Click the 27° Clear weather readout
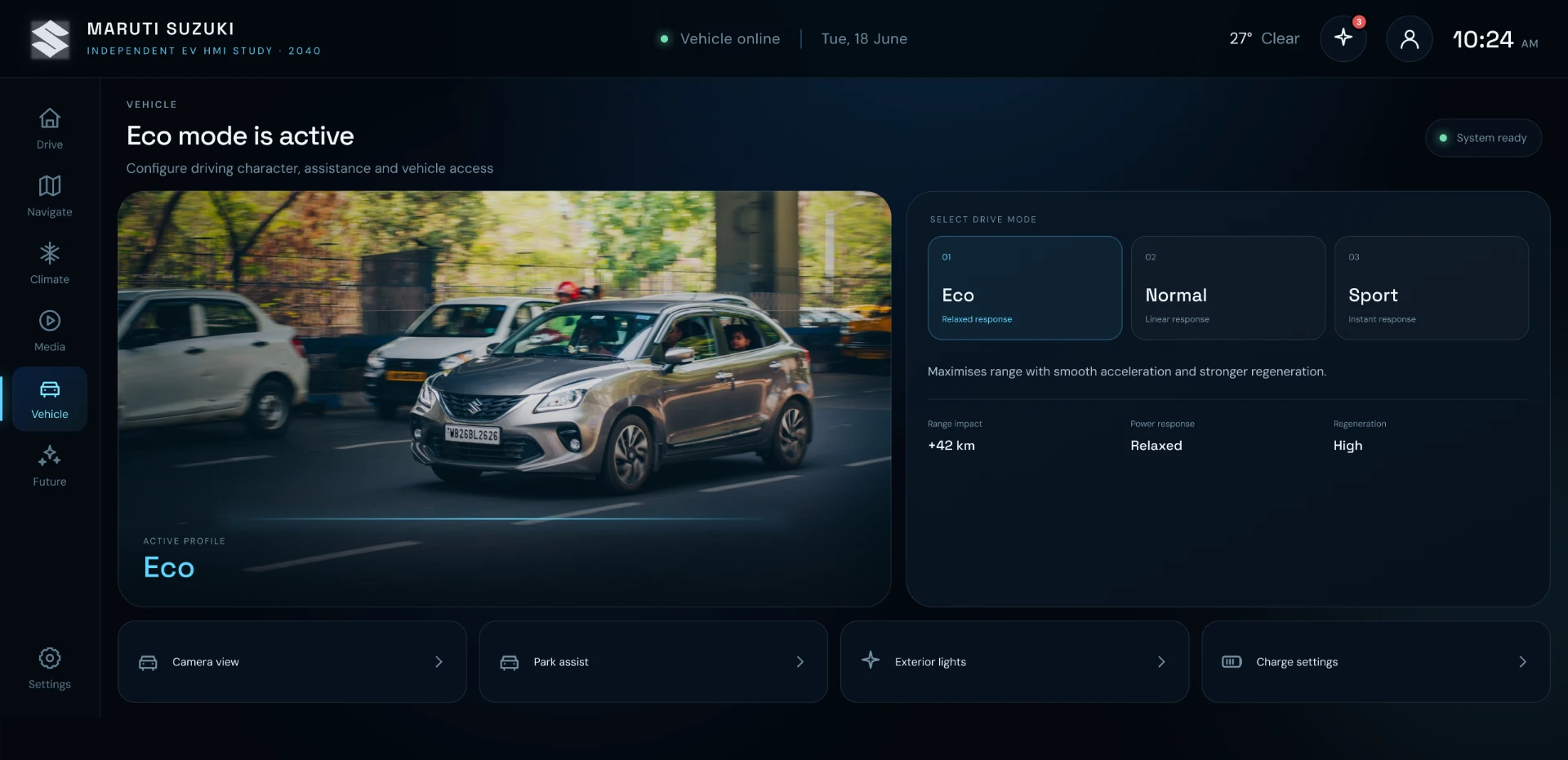1568x760 pixels. tap(1264, 38)
